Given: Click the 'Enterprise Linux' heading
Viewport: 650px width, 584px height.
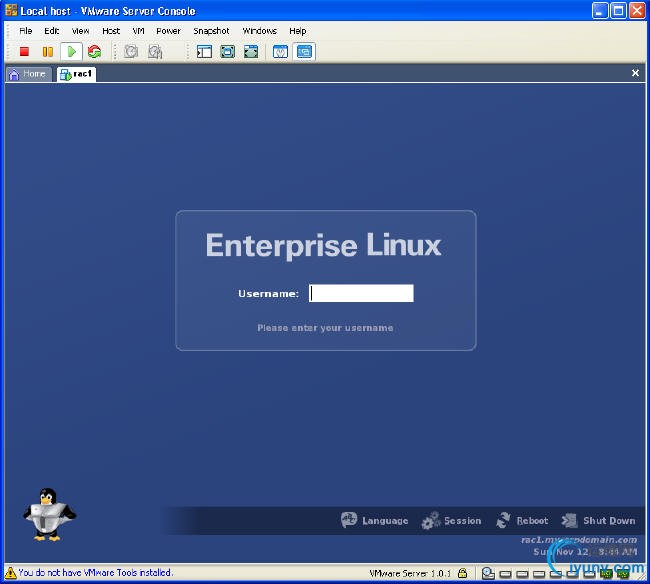Looking at the screenshot, I should tap(323, 245).
